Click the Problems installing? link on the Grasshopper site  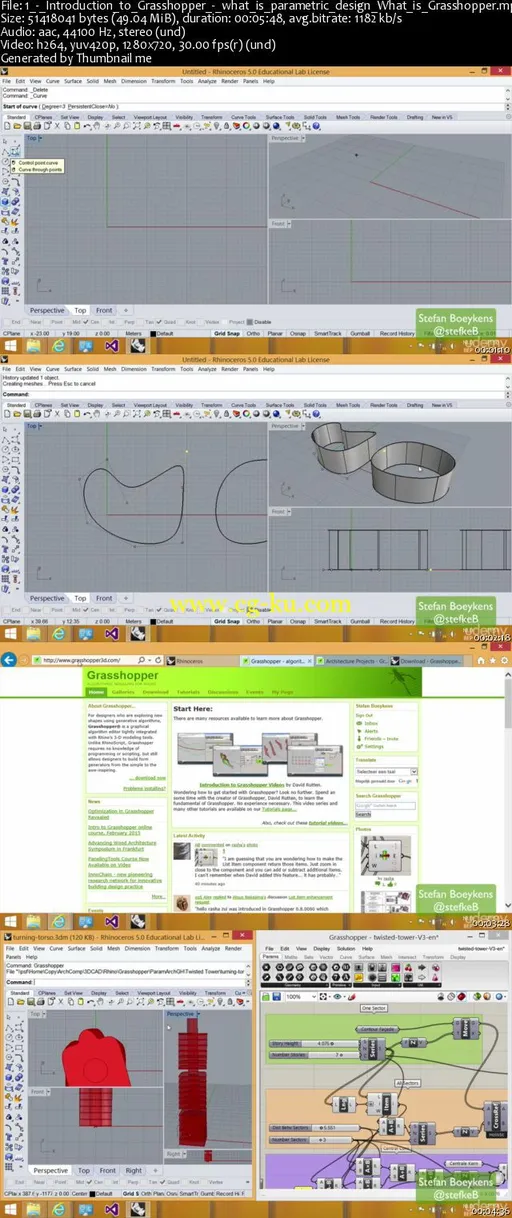(x=146, y=788)
